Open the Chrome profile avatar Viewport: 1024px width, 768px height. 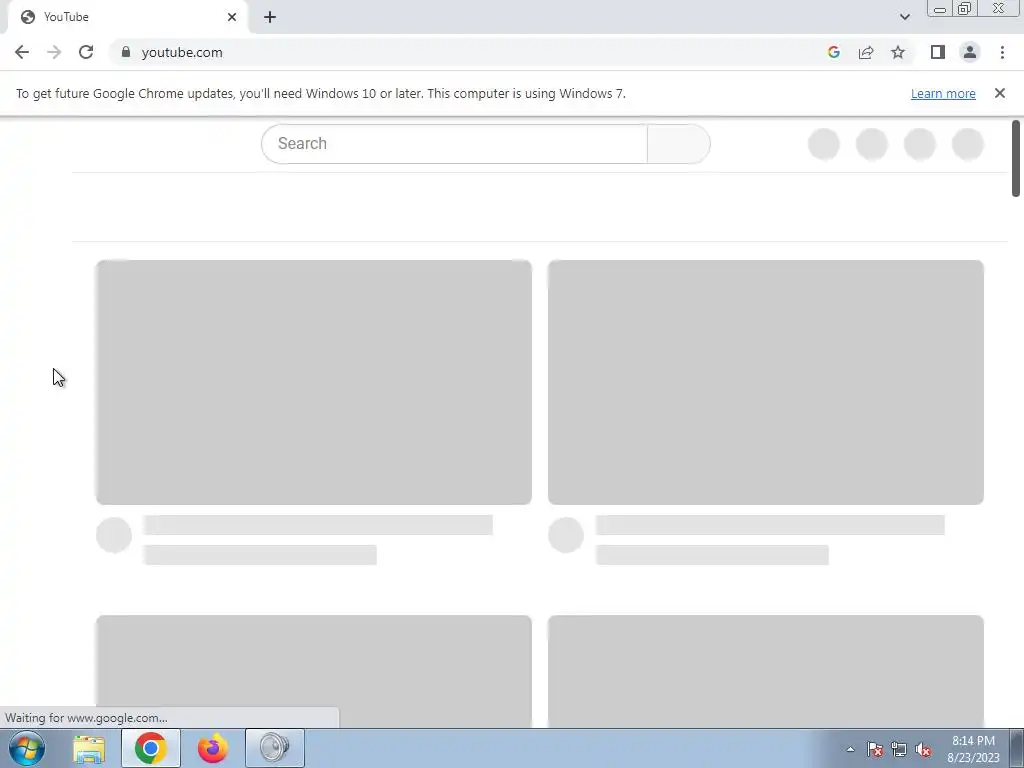click(x=970, y=52)
